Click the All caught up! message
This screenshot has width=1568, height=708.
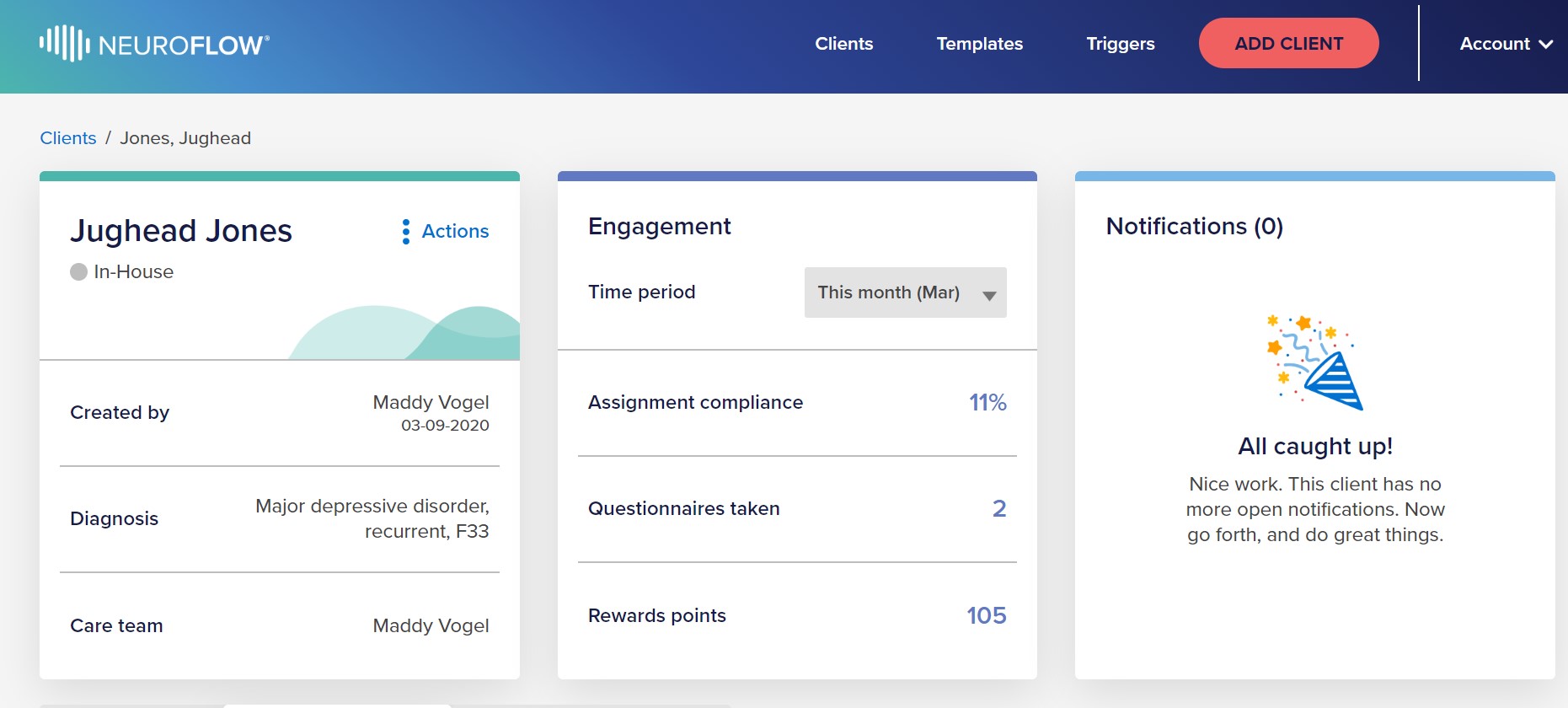pos(1315,446)
